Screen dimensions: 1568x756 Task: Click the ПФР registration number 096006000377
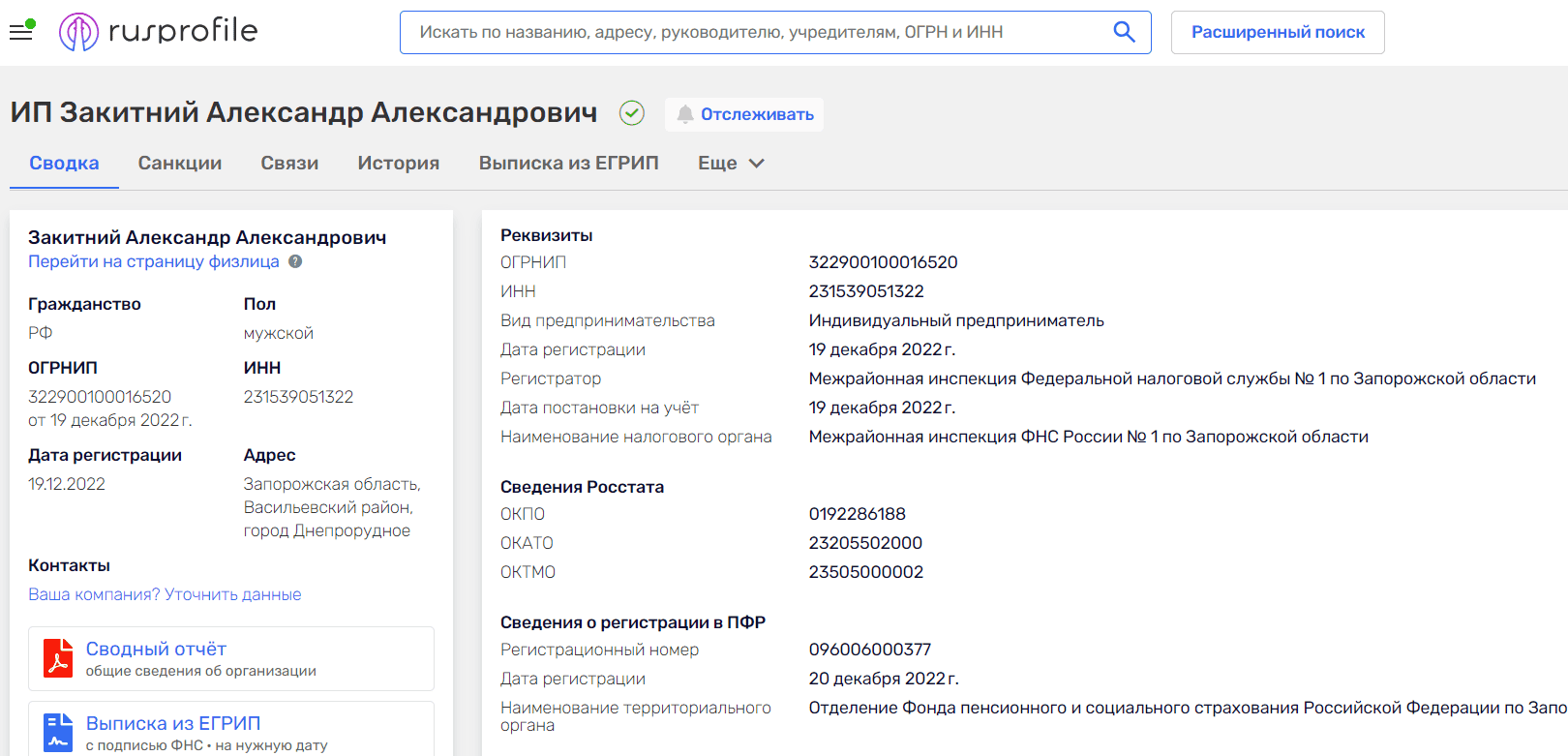870,650
